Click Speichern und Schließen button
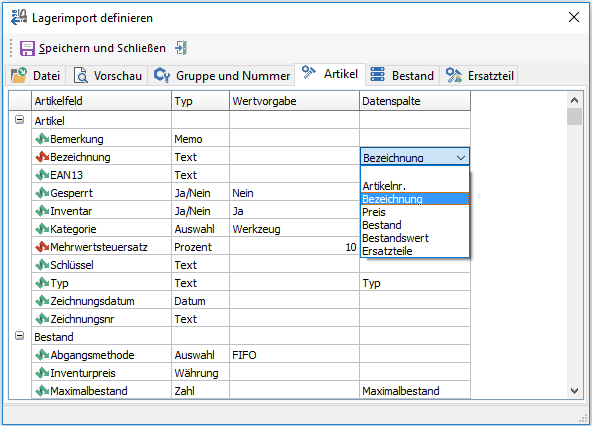The width and height of the screenshot is (592, 426). [93, 48]
